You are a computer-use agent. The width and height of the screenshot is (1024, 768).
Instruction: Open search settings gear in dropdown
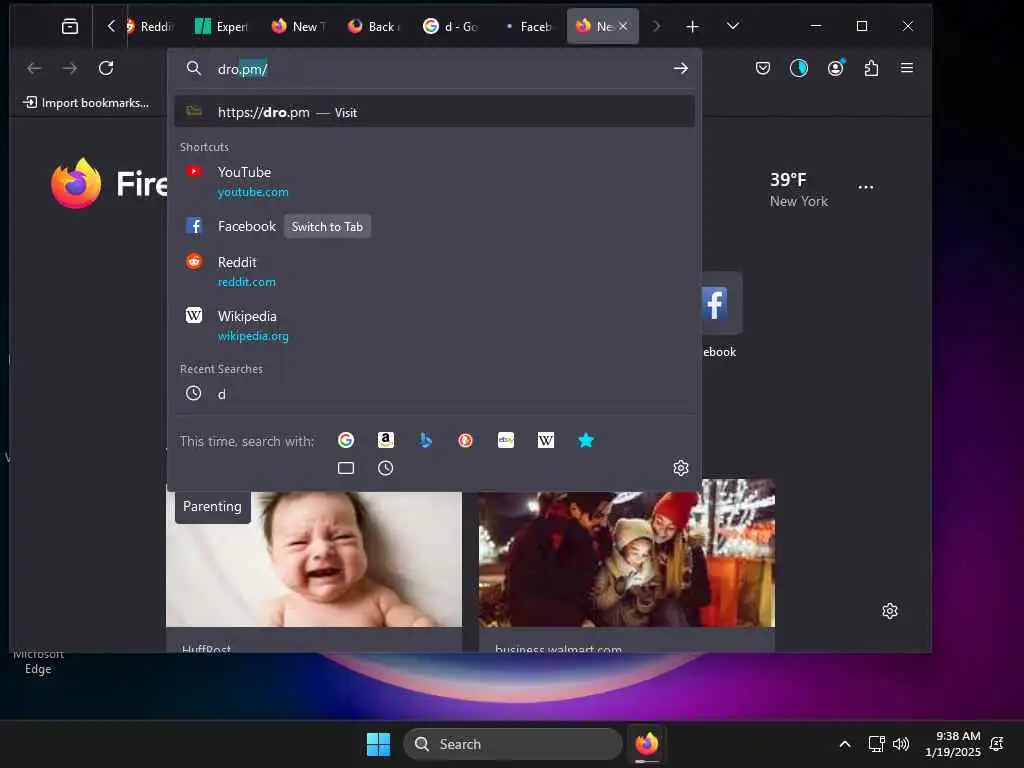click(681, 468)
